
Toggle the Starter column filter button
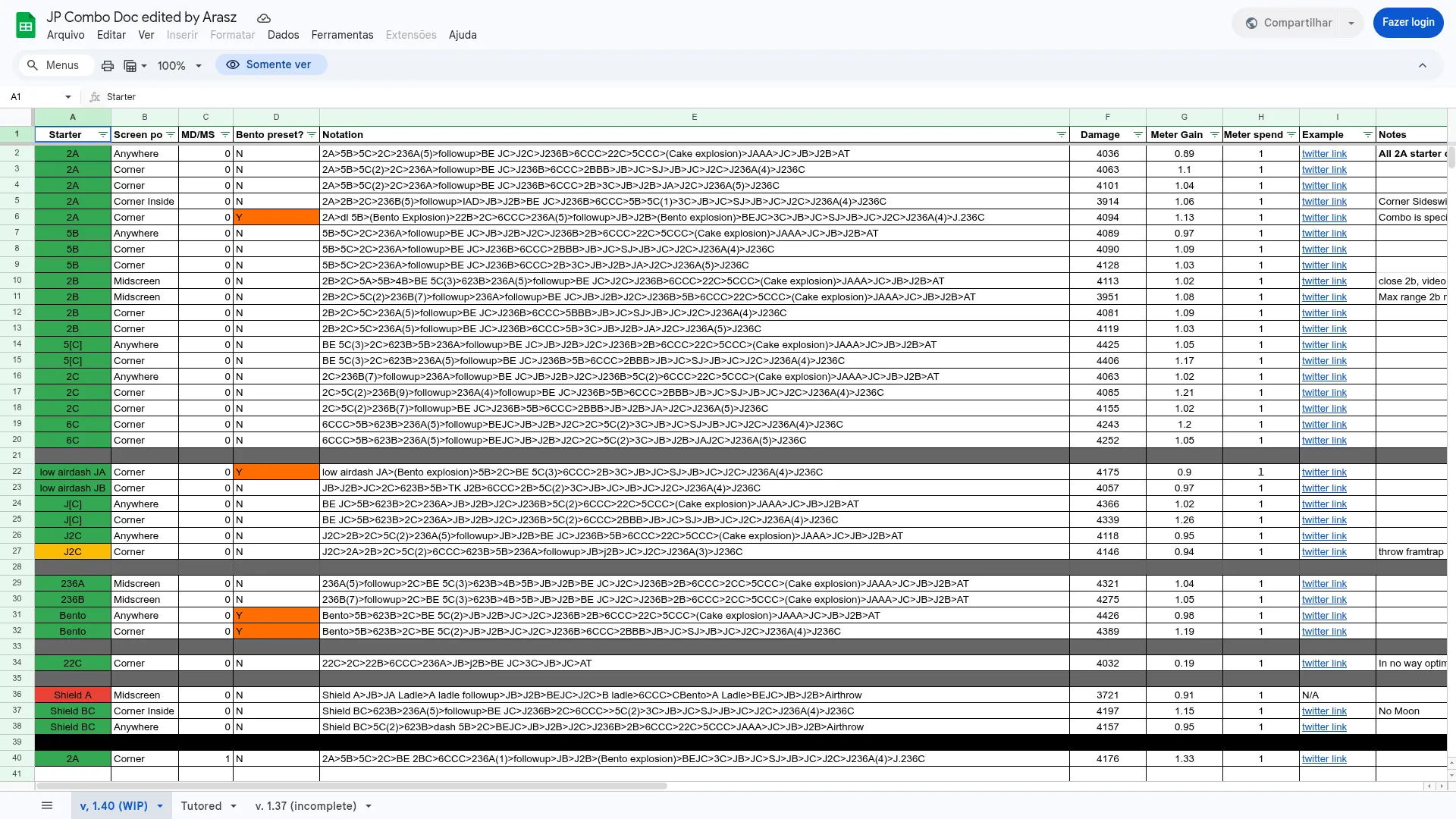102,135
